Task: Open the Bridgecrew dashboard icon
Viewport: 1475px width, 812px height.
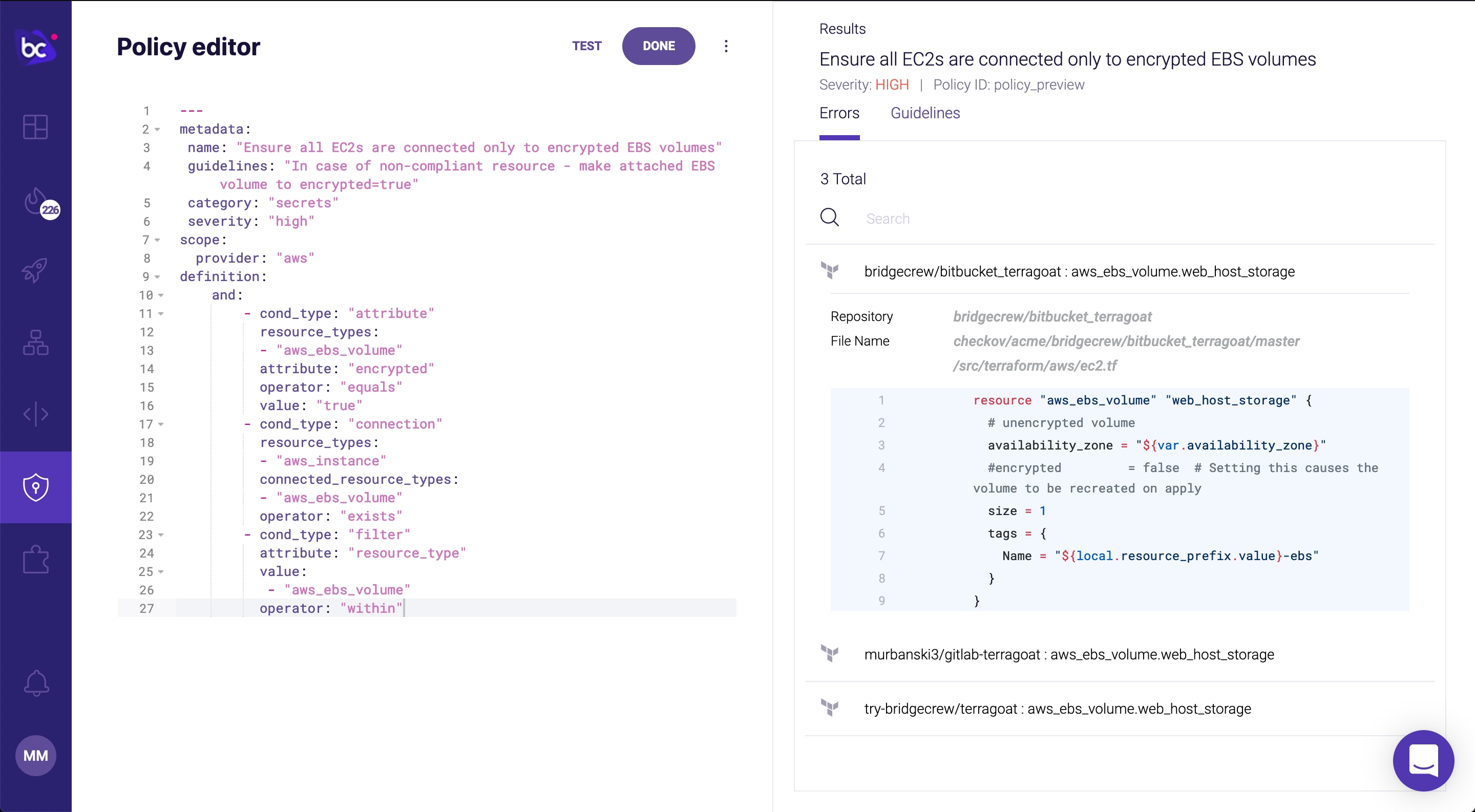Action: point(35,127)
